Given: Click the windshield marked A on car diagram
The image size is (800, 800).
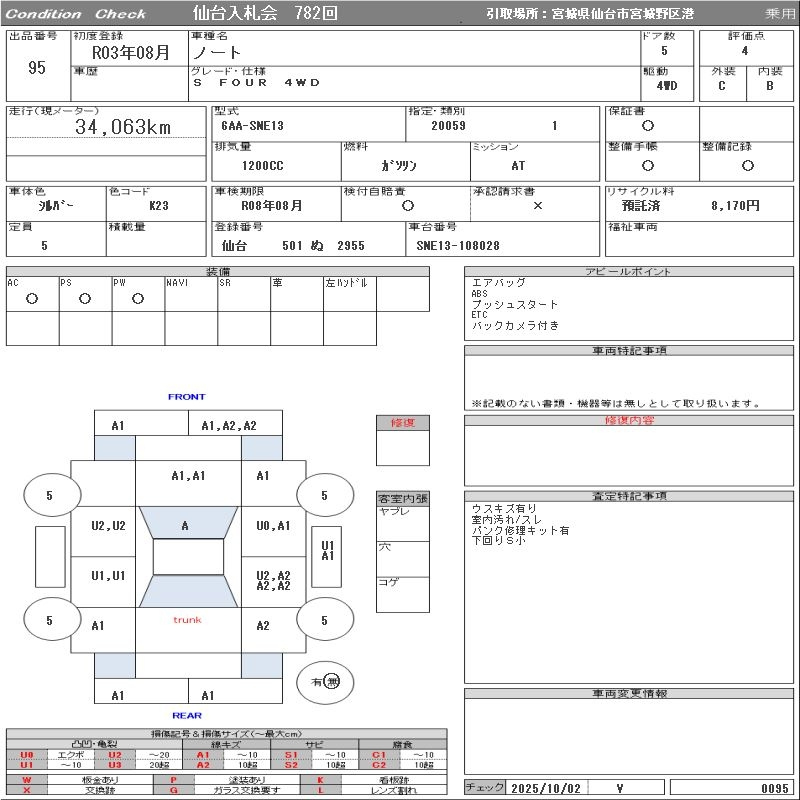Looking at the screenshot, I should (x=186, y=525).
